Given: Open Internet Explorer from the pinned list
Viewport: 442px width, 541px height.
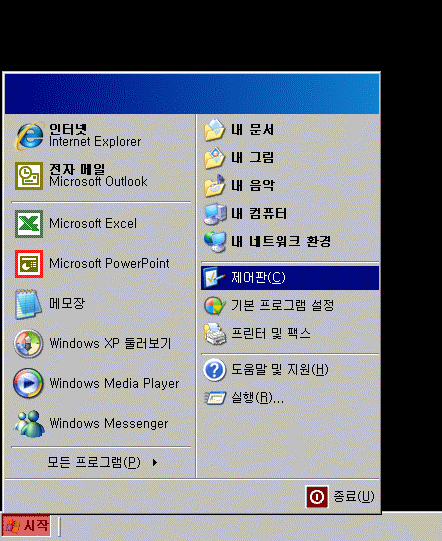Looking at the screenshot, I should click(x=100, y=136).
